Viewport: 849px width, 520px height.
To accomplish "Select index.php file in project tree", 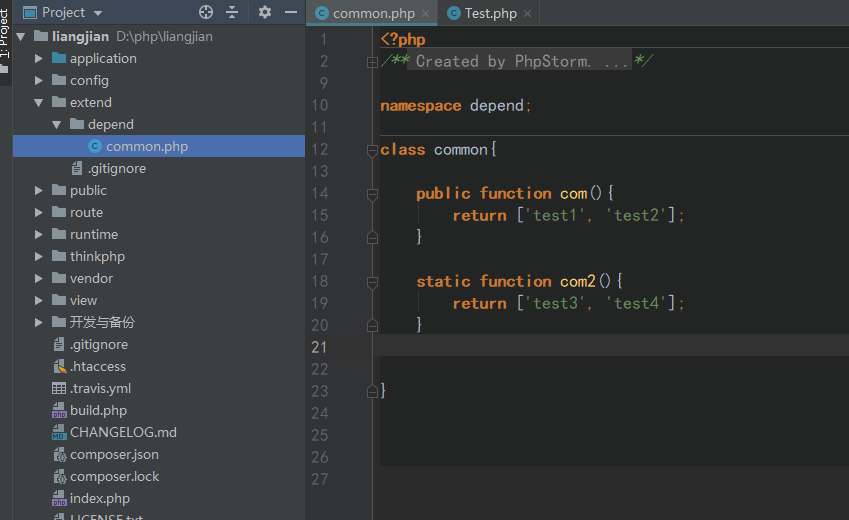I will pyautogui.click(x=100, y=499).
